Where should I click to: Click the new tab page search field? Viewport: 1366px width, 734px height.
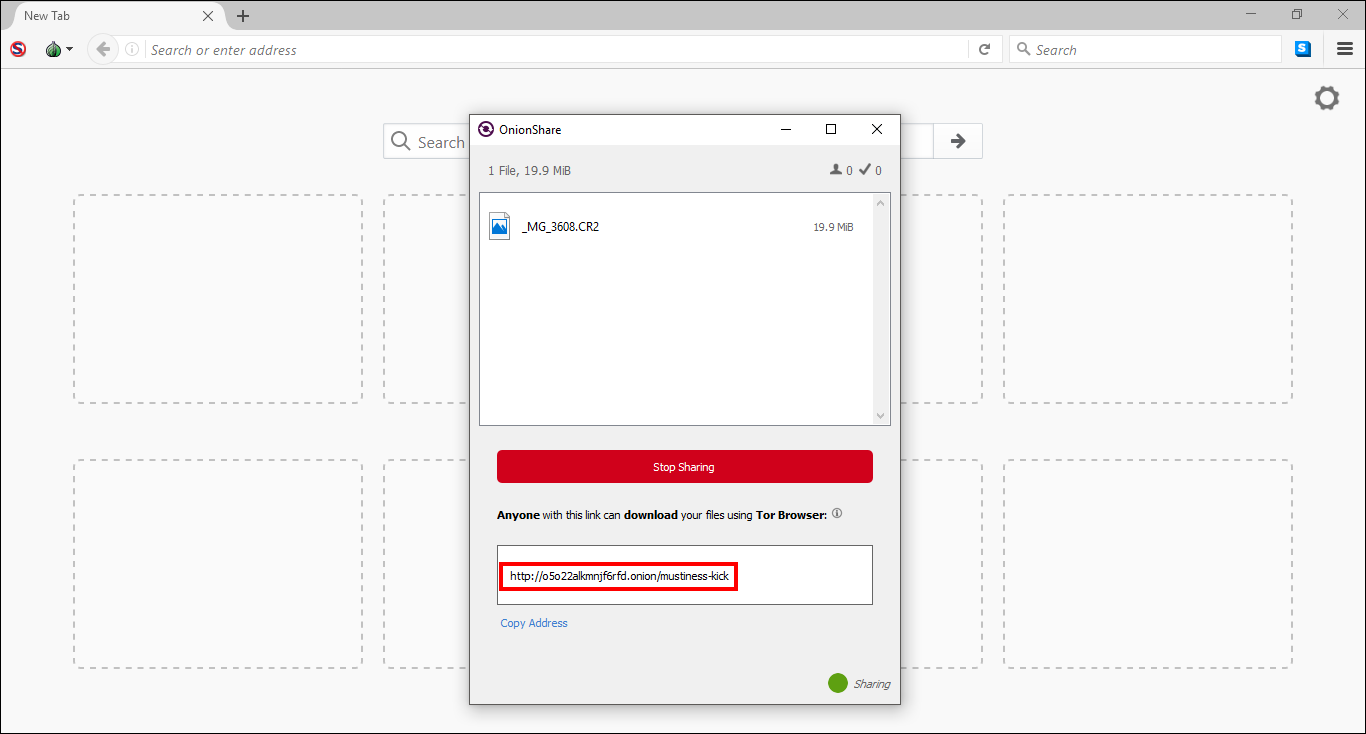click(427, 142)
